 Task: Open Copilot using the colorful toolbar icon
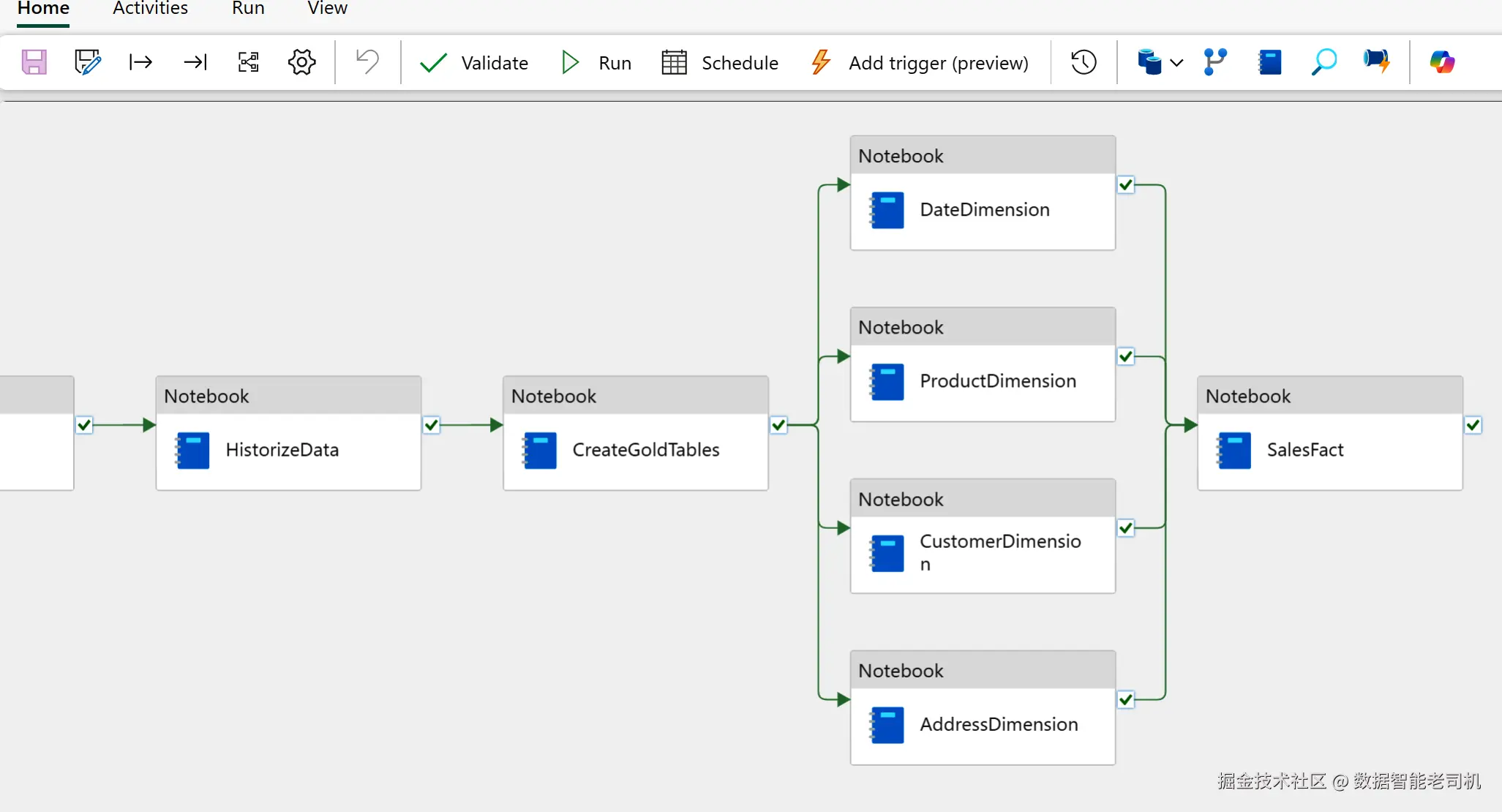point(1443,62)
